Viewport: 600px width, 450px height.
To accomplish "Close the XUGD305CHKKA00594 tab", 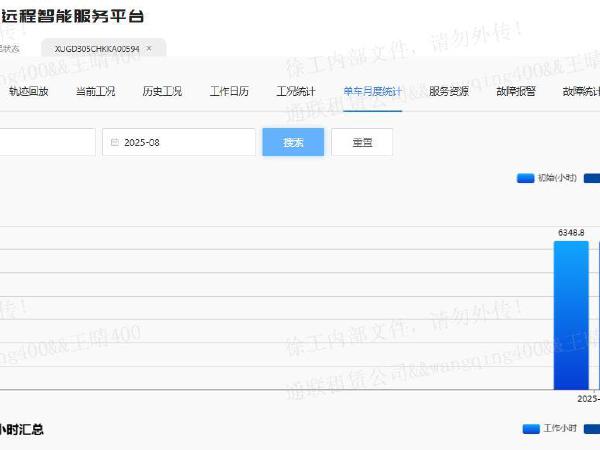I will pos(149,48).
